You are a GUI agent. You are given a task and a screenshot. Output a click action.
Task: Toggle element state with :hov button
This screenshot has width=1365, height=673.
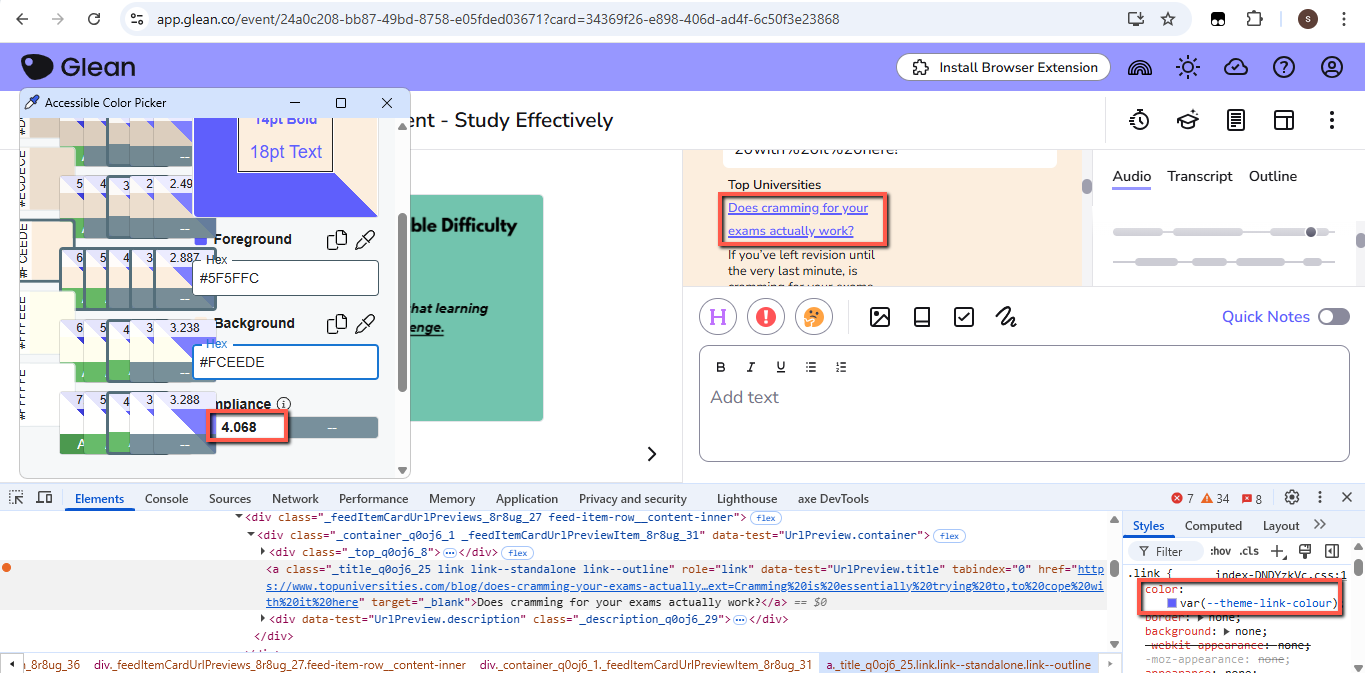tap(1220, 551)
